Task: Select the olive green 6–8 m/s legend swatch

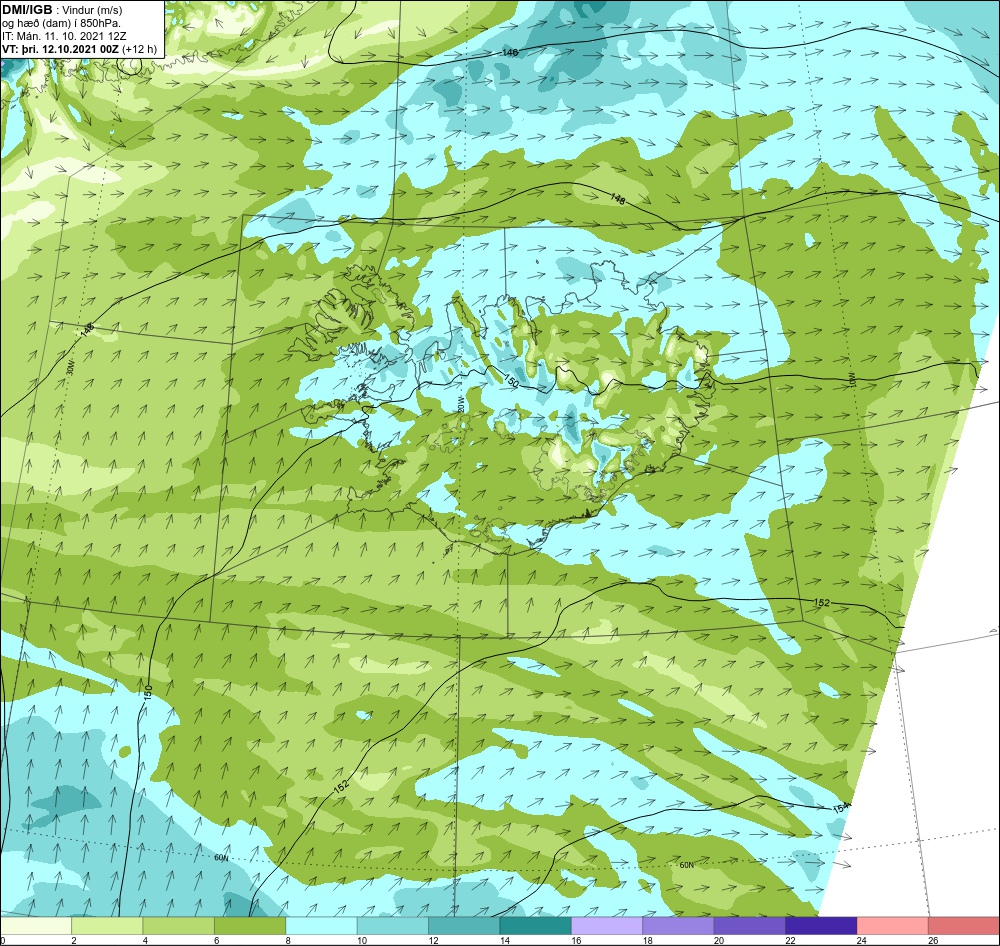Action: tap(250, 926)
